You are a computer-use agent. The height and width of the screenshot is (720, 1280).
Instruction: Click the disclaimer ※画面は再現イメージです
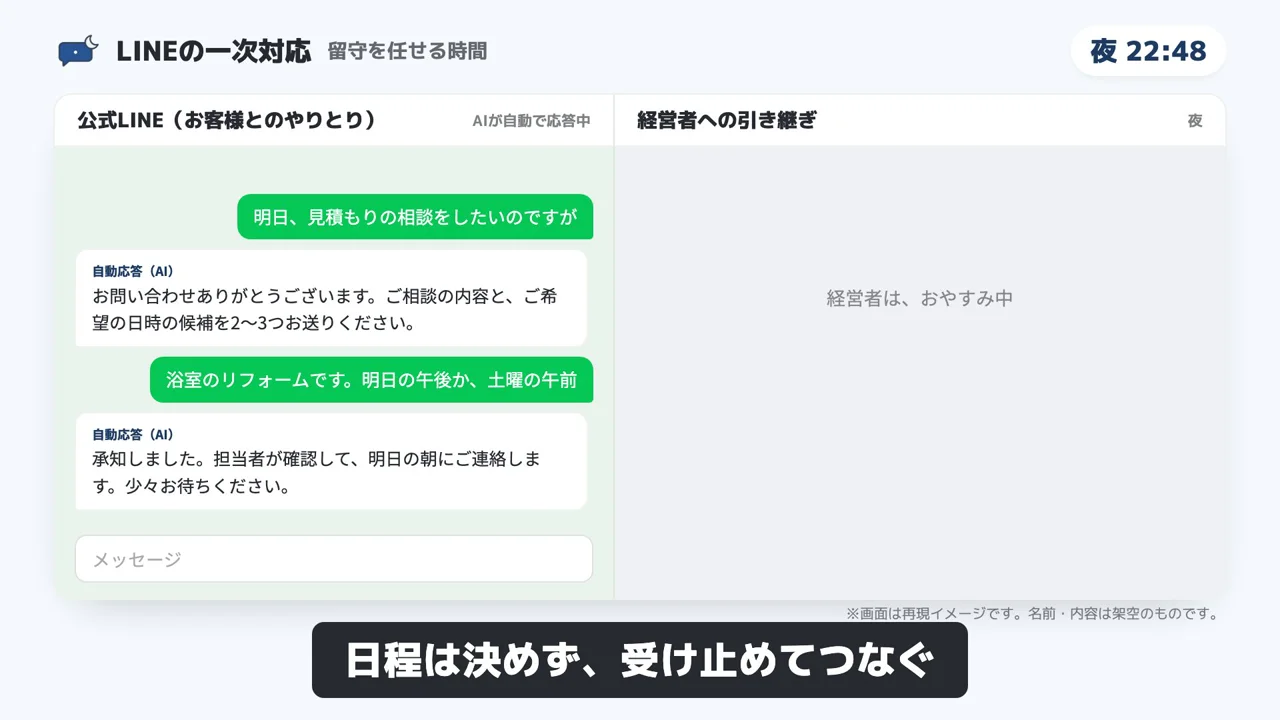coord(1032,614)
